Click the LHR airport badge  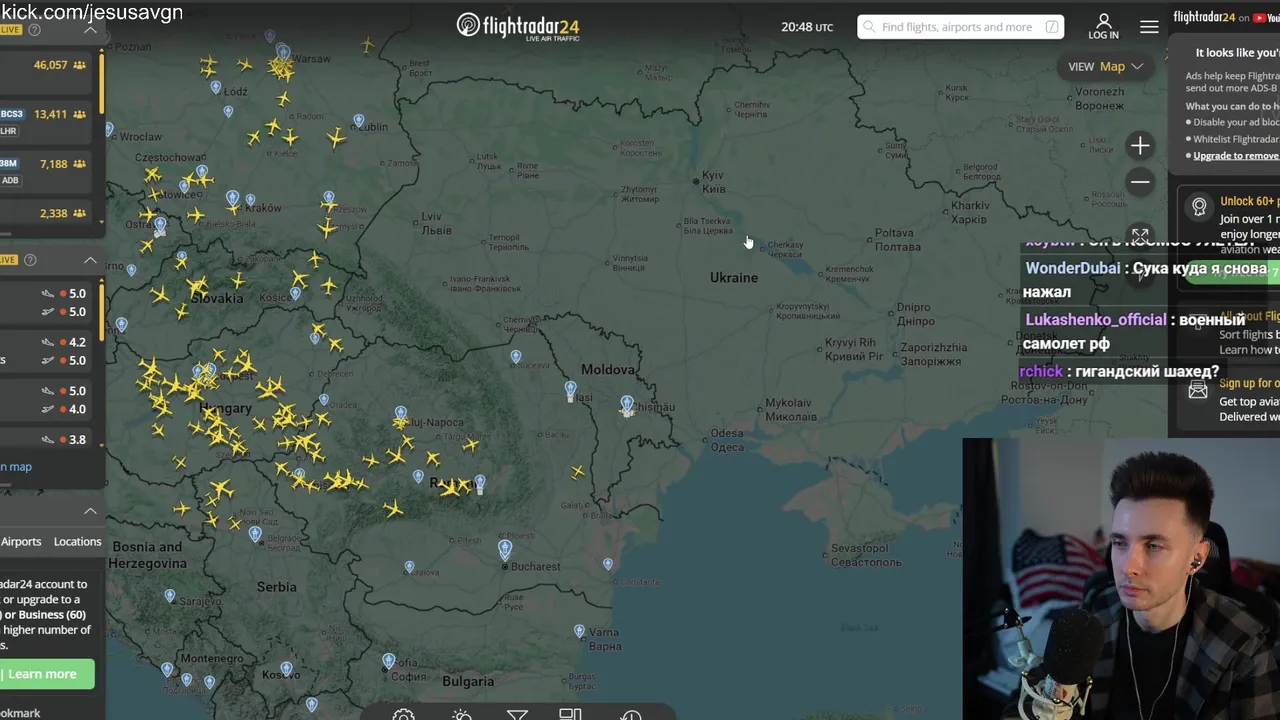coord(9,131)
